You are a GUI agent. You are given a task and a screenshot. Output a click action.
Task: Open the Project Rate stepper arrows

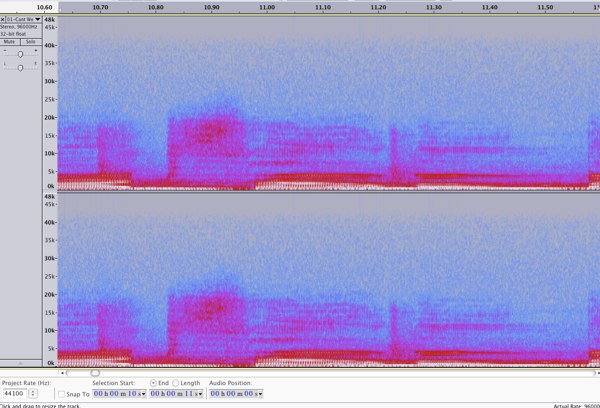point(33,393)
